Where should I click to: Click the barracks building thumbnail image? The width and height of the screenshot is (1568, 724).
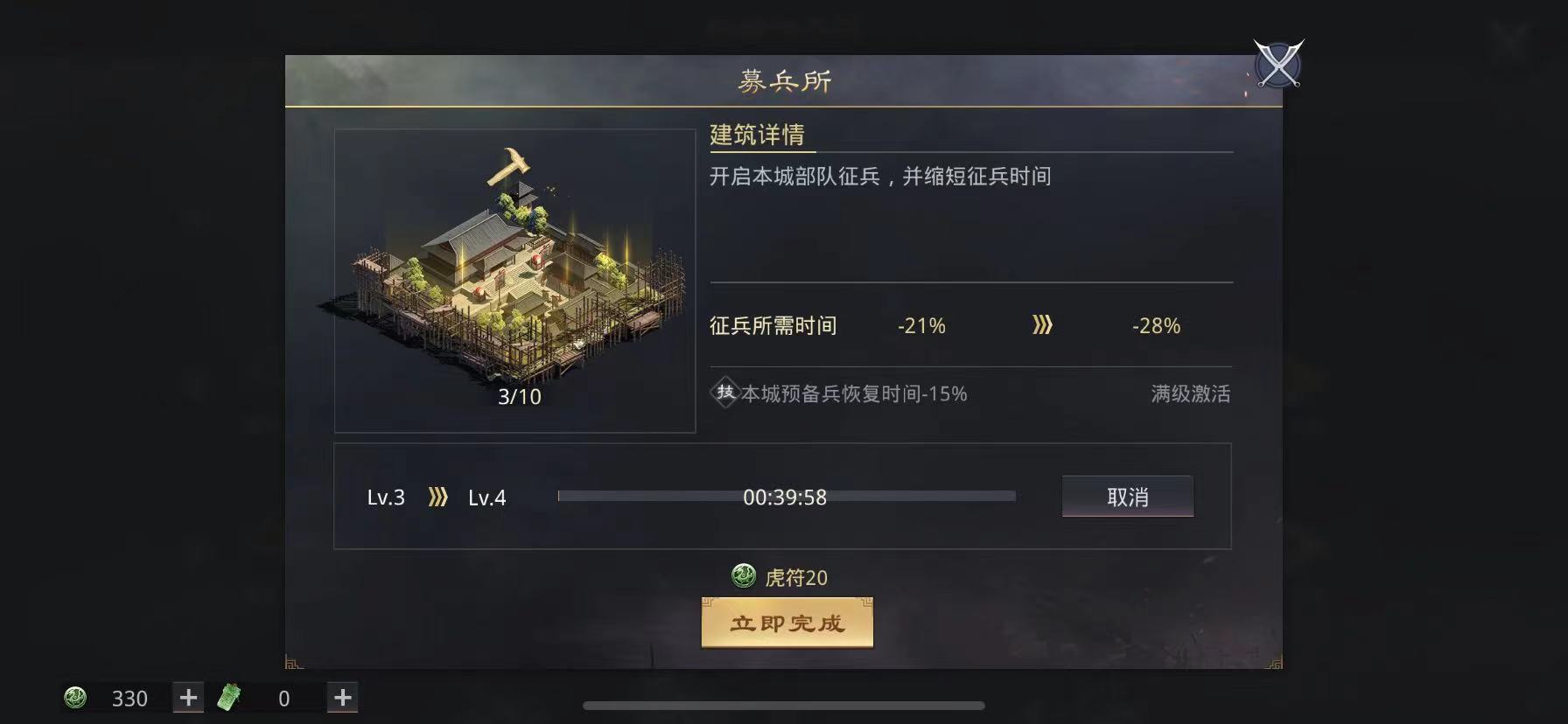point(514,281)
